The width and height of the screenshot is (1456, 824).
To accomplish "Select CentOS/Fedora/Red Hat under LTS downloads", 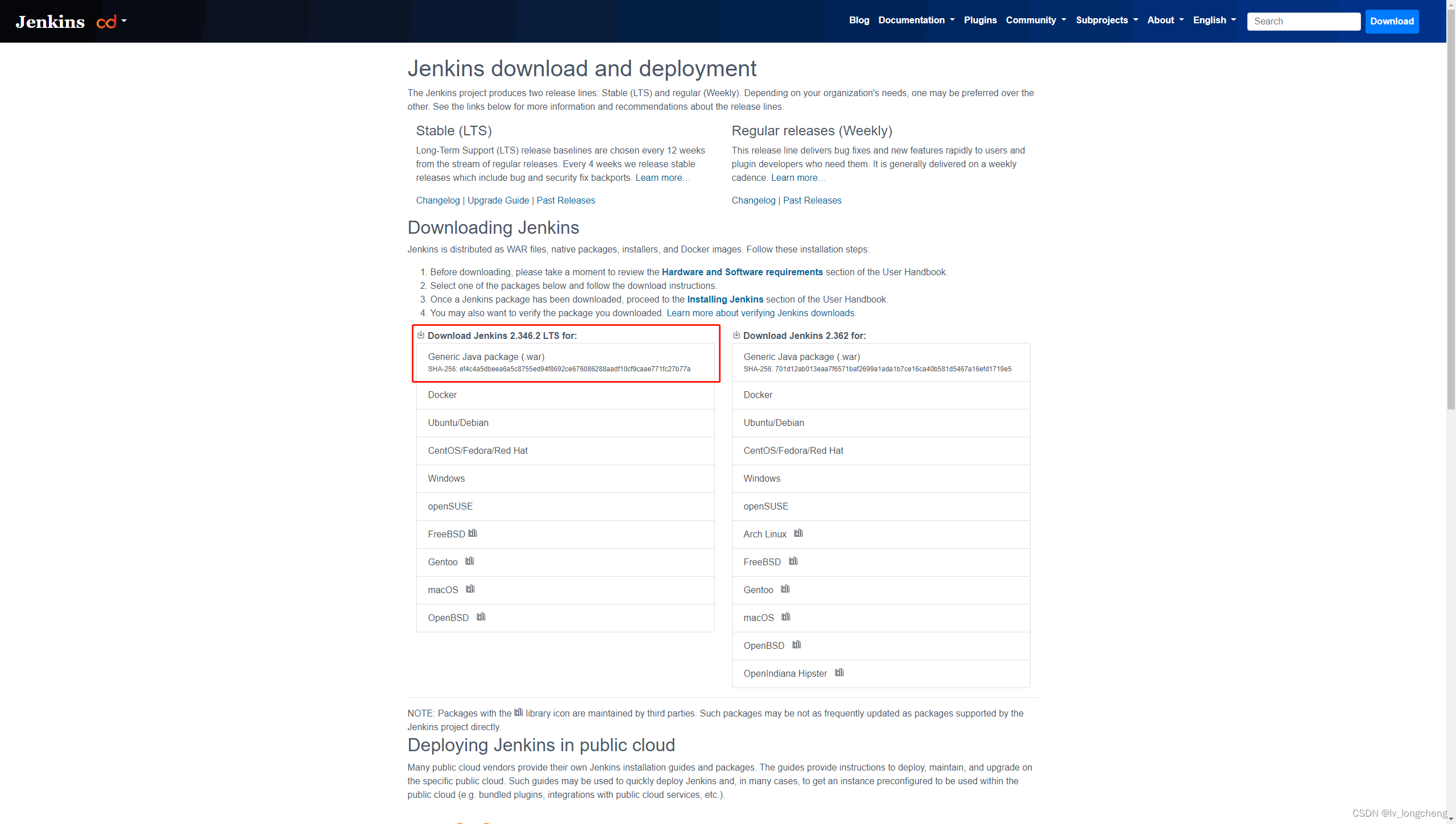I will pos(565,451).
